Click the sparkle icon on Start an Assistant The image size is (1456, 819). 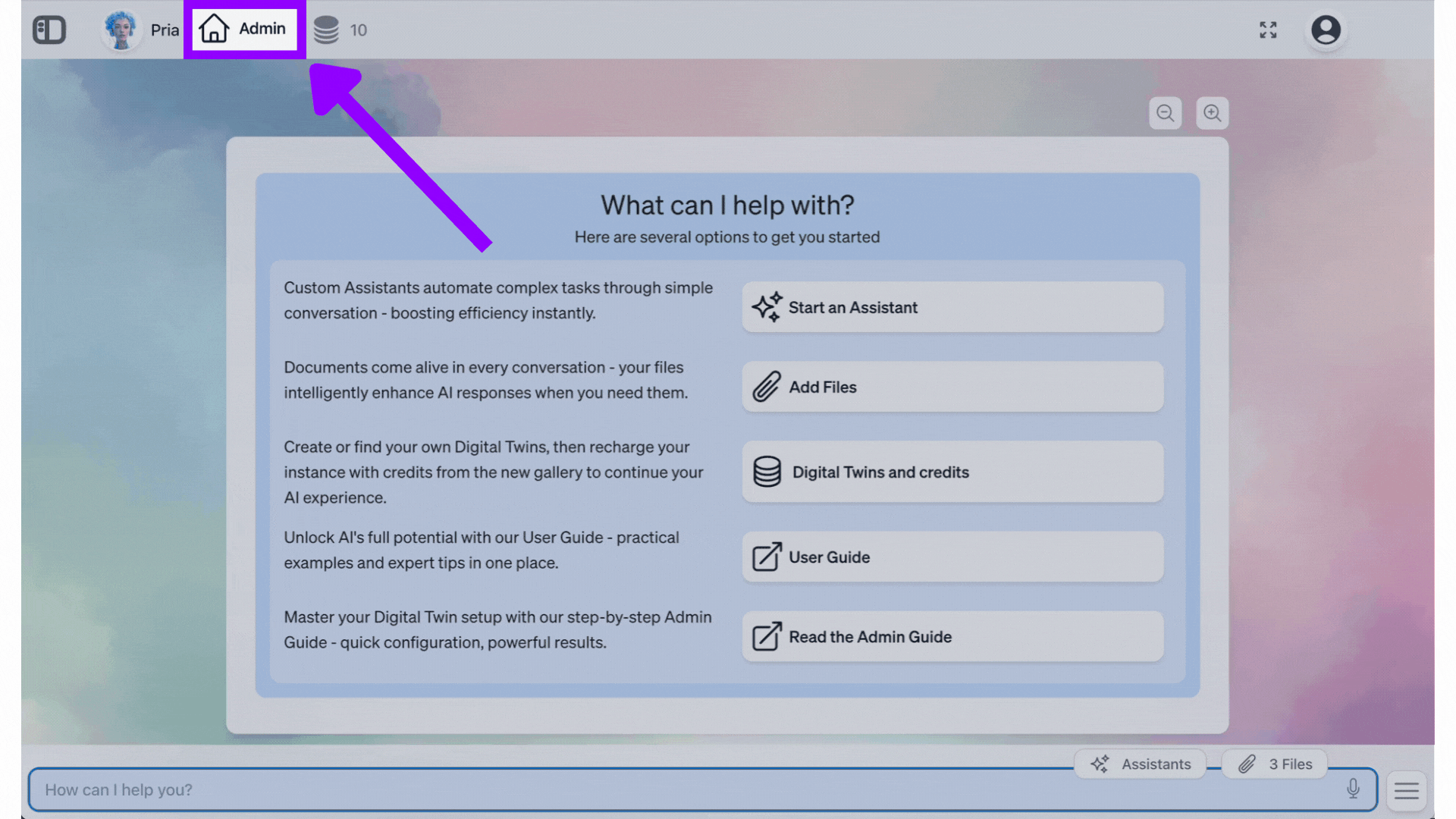pyautogui.click(x=767, y=307)
